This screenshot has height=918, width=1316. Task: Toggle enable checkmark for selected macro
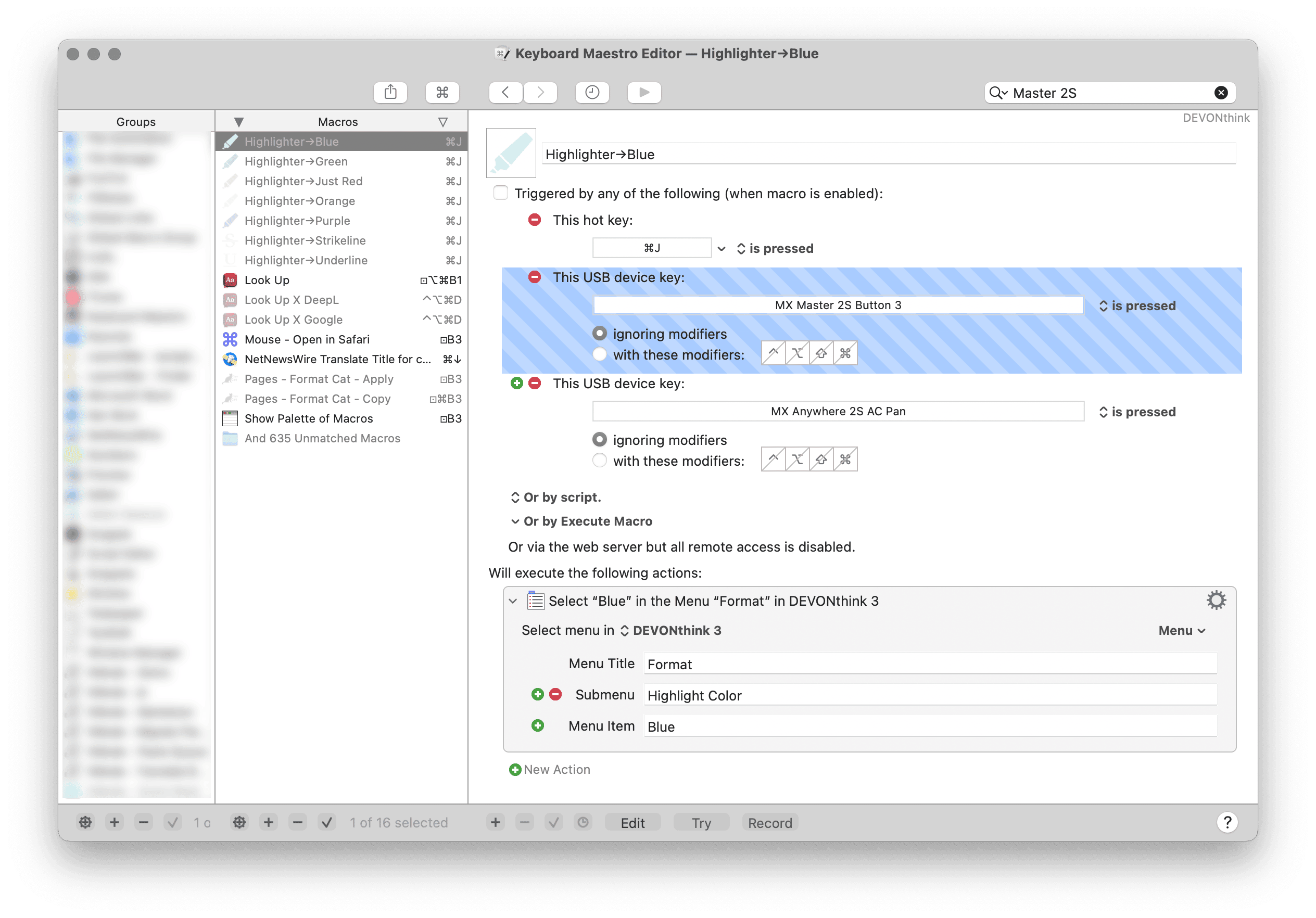coord(327,823)
